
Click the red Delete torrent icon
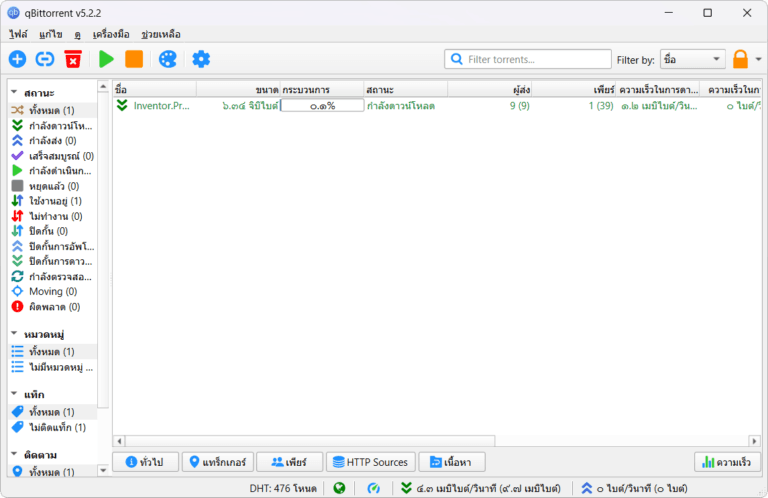coord(73,59)
